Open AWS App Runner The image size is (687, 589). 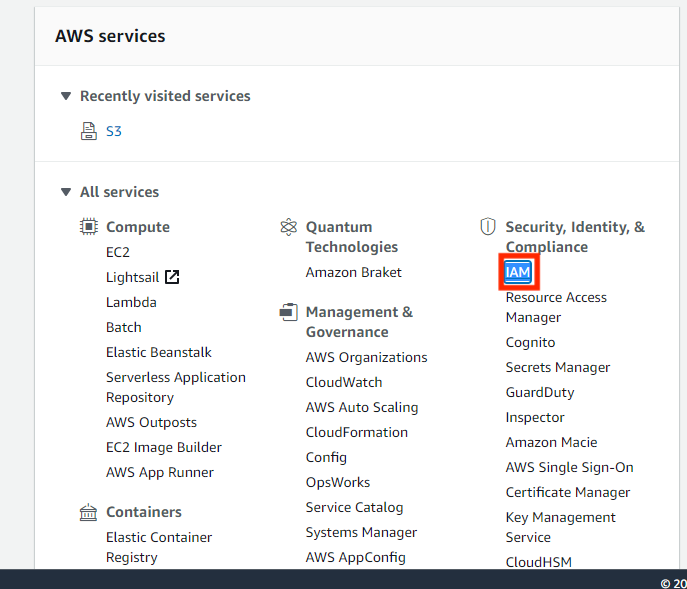click(160, 472)
